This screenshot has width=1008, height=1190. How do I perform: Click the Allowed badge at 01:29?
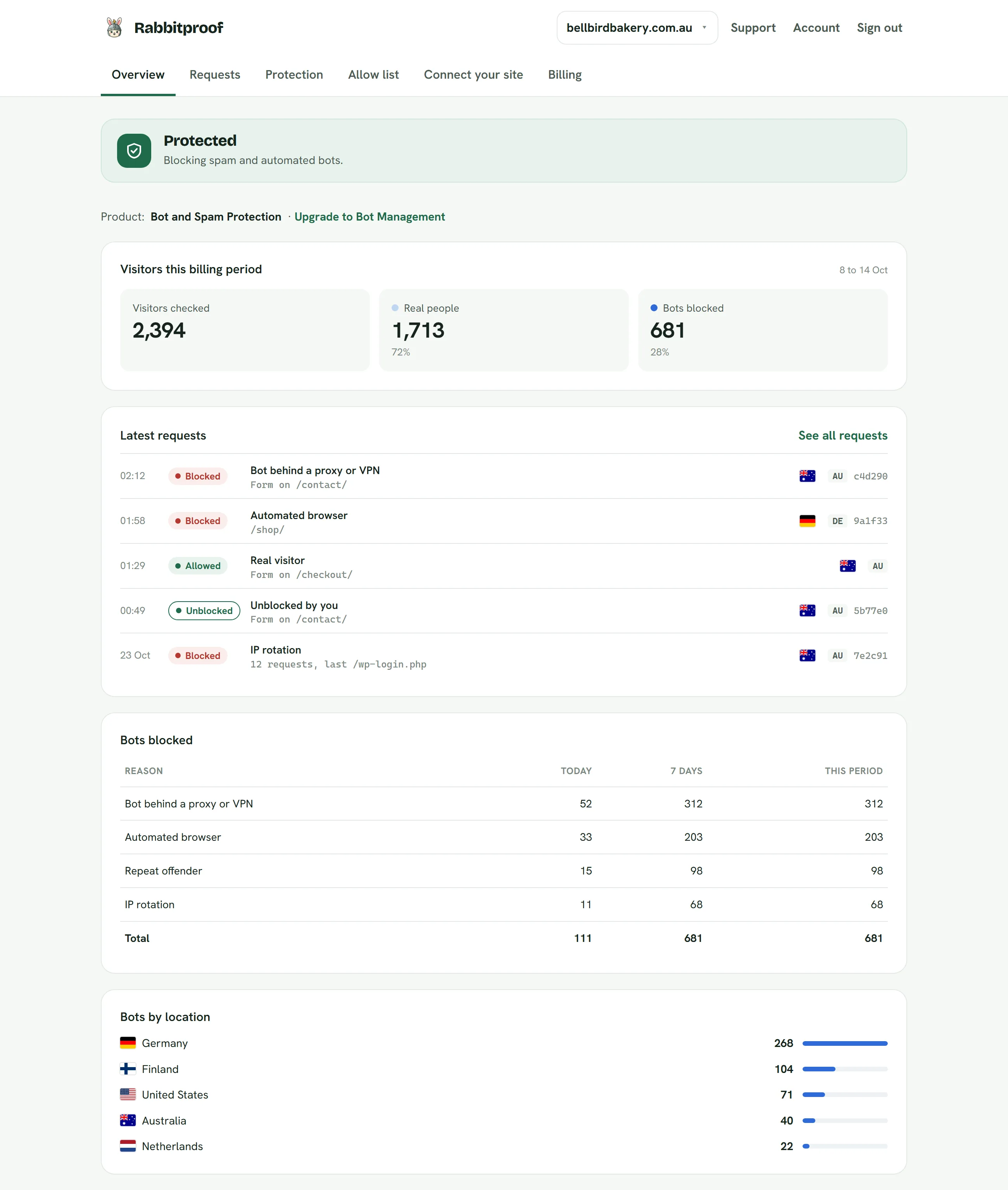point(198,566)
